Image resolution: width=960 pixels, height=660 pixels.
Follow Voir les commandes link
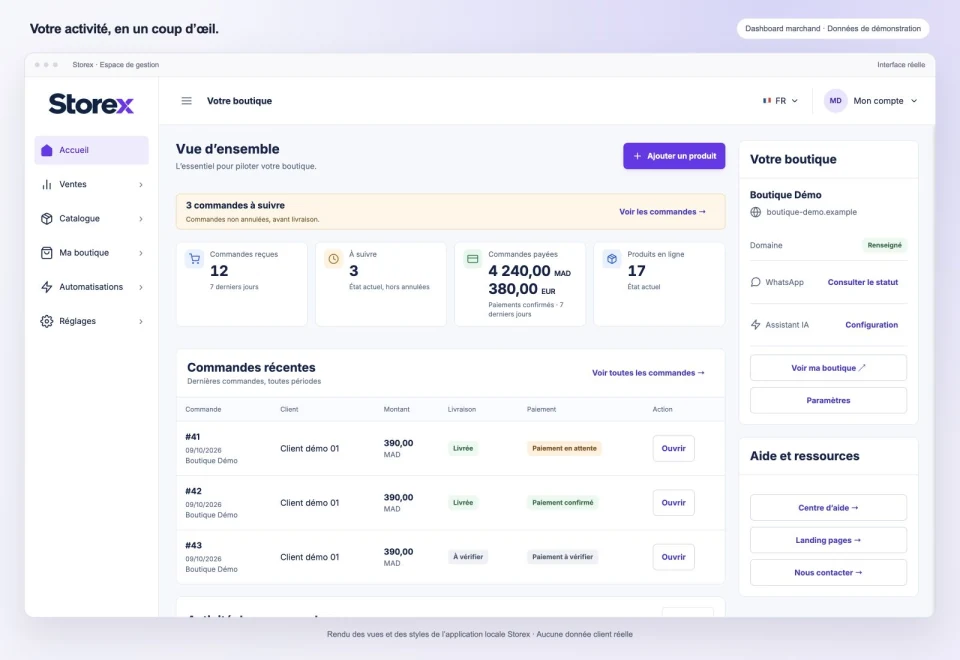click(x=662, y=212)
